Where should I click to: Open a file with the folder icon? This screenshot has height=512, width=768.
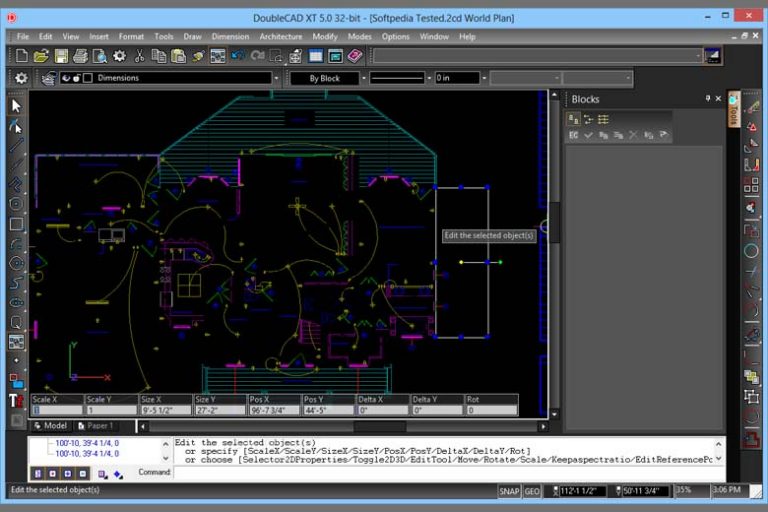pos(41,56)
